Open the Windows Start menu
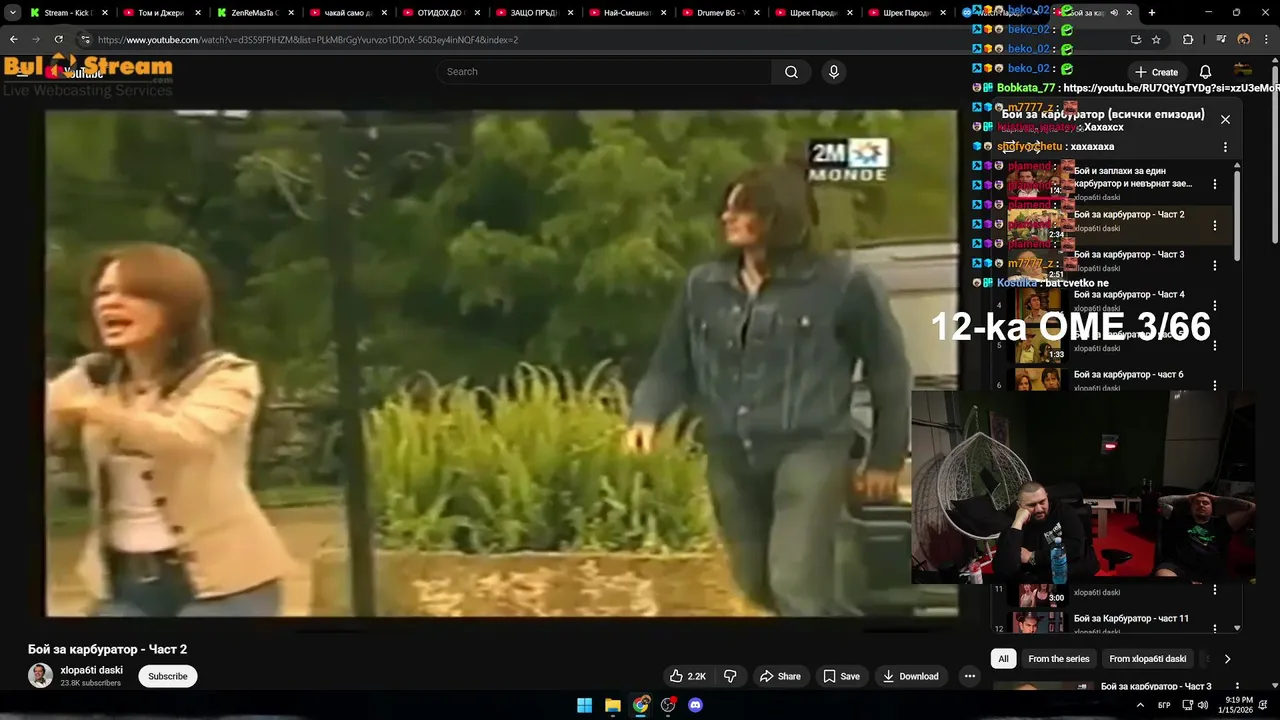The width and height of the screenshot is (1280, 720). tap(585, 705)
